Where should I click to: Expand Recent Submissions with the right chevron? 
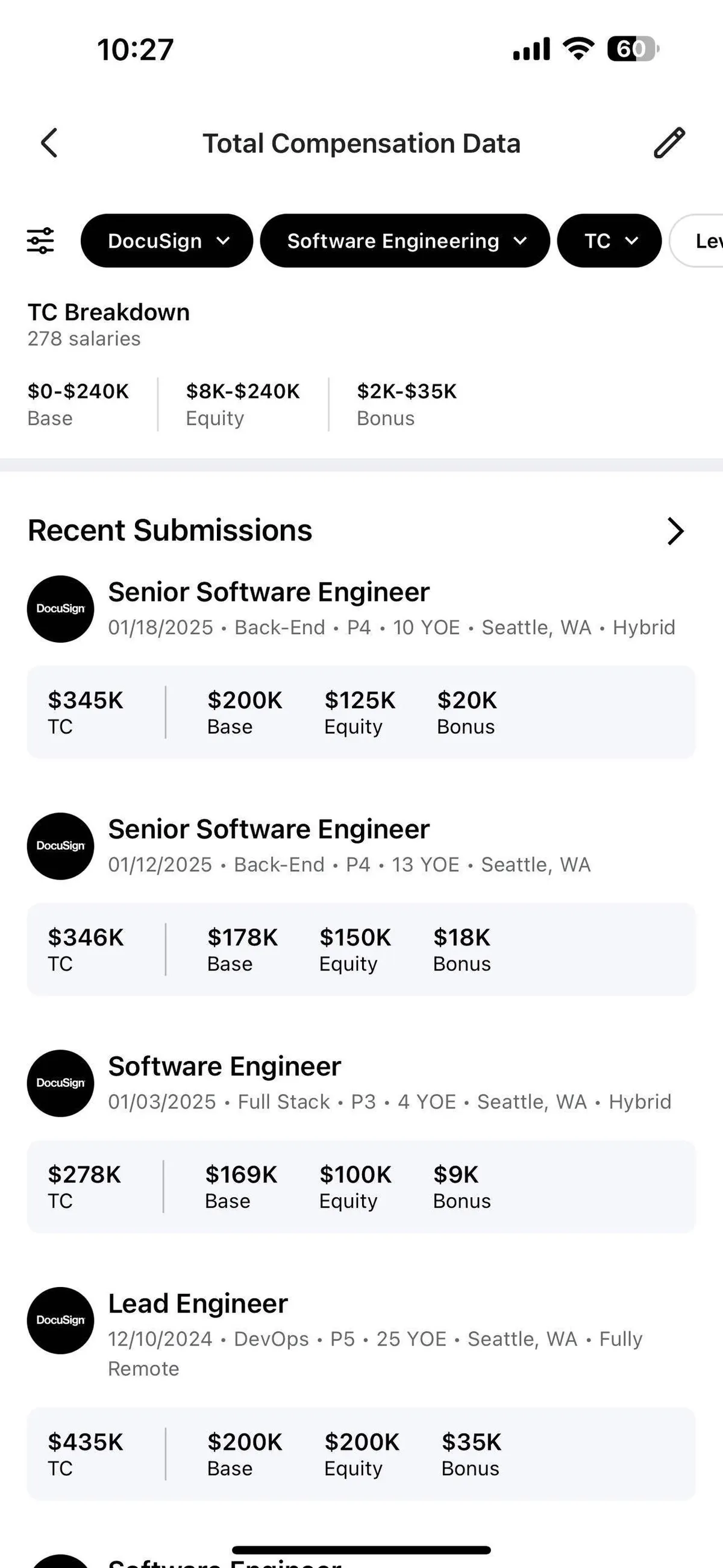pyautogui.click(x=675, y=531)
